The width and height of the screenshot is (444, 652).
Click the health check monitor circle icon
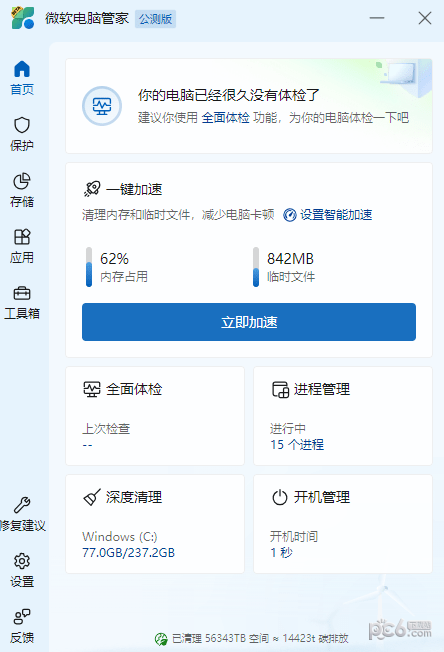[x=102, y=106]
